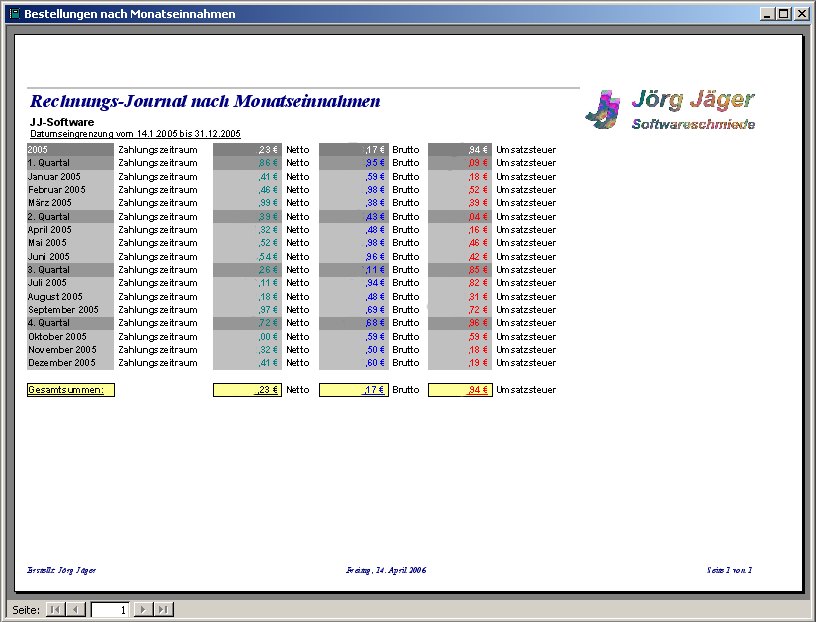Select the yellow total Netto field
The height and width of the screenshot is (622, 816).
coord(247,390)
